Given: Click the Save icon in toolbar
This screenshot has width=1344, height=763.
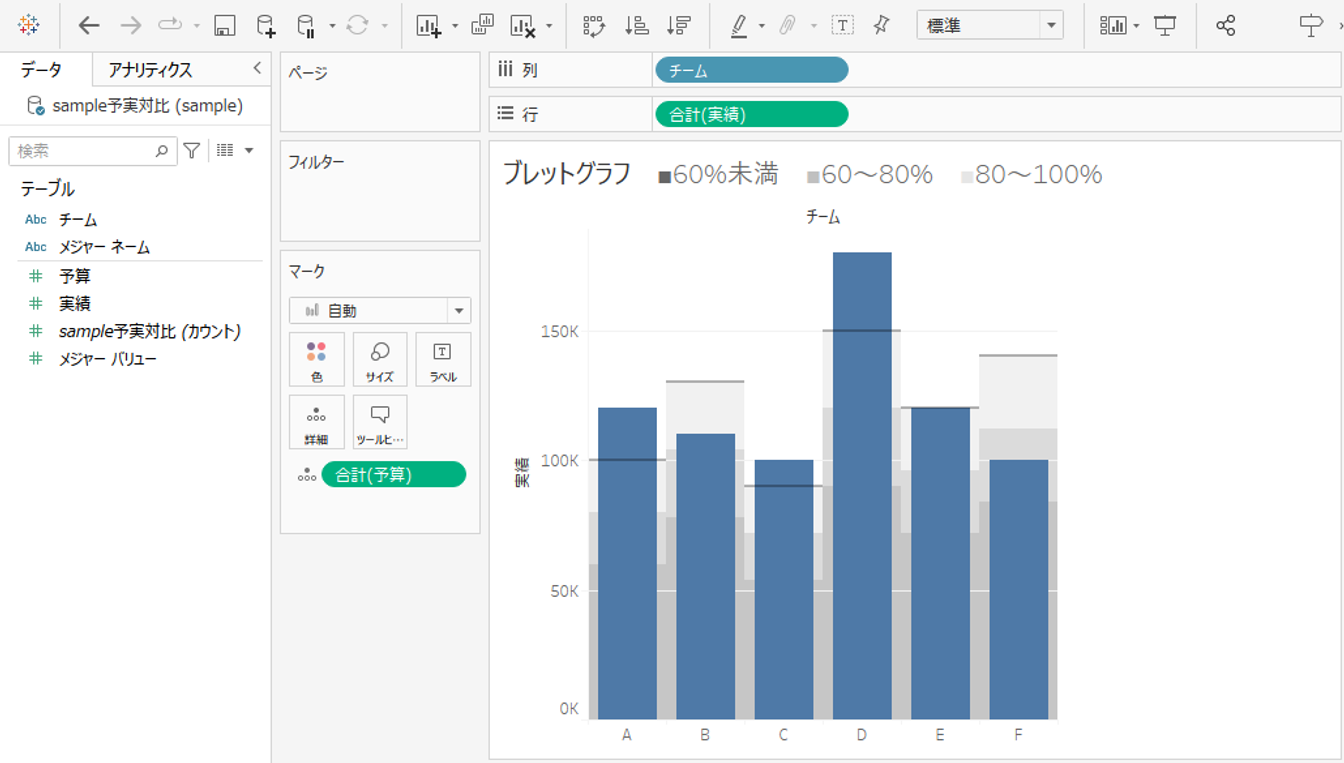Looking at the screenshot, I should click(x=225, y=26).
